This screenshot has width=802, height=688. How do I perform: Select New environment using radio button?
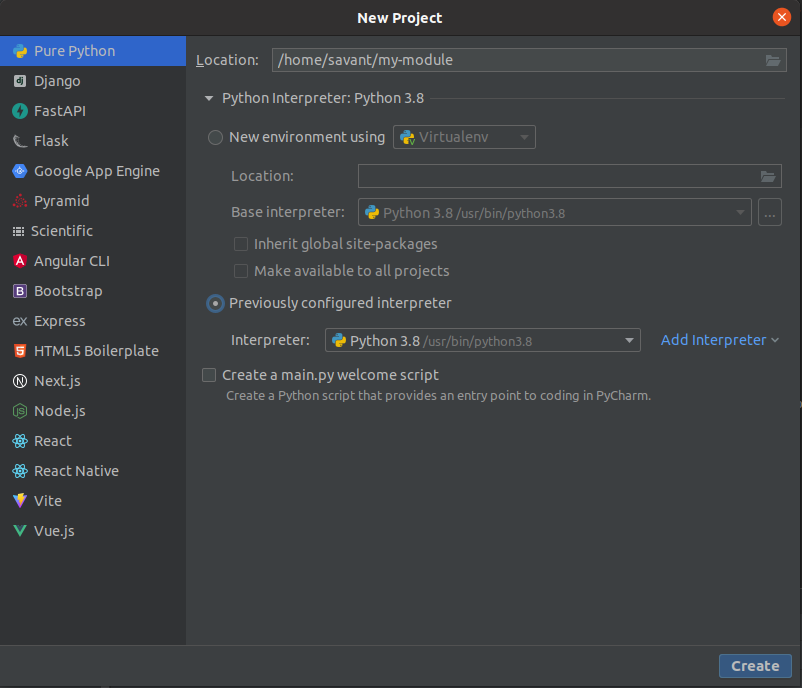coord(215,138)
